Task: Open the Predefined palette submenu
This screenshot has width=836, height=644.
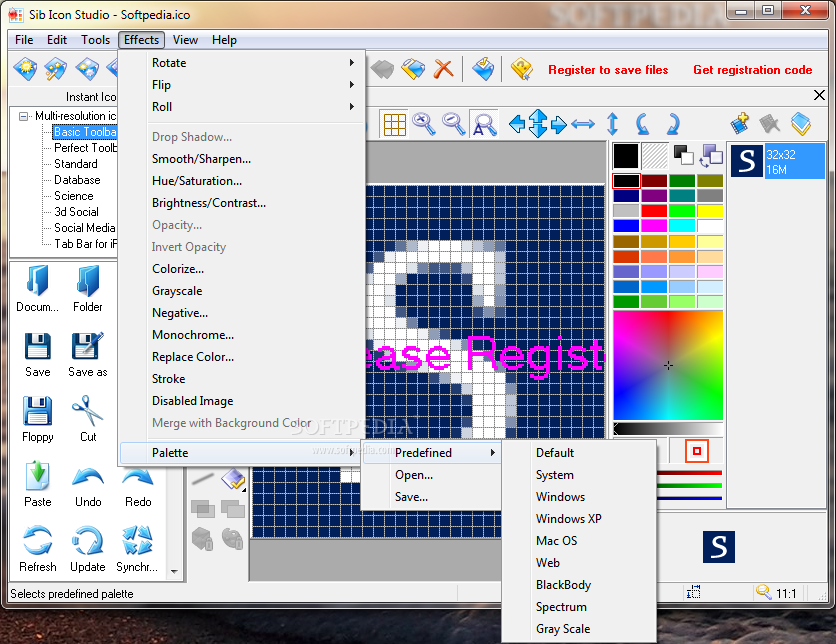Action: point(431,453)
